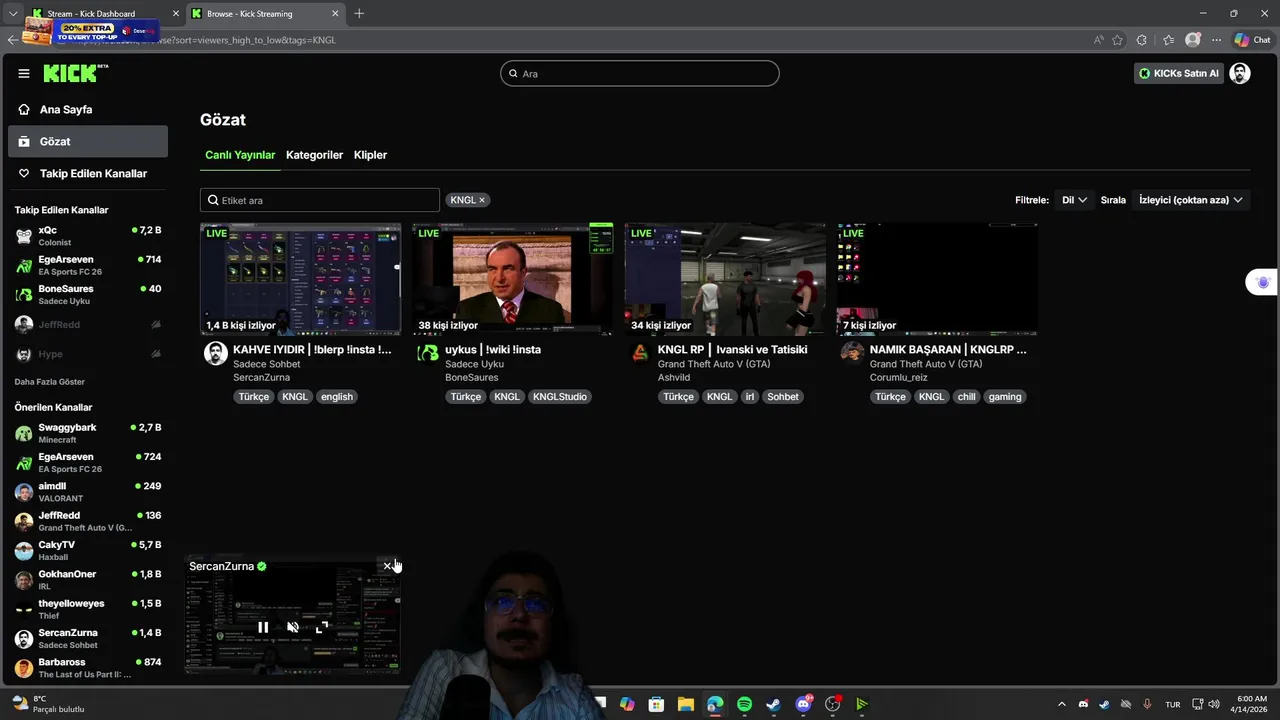Click the english tag on SercanZurna card

tap(337, 397)
